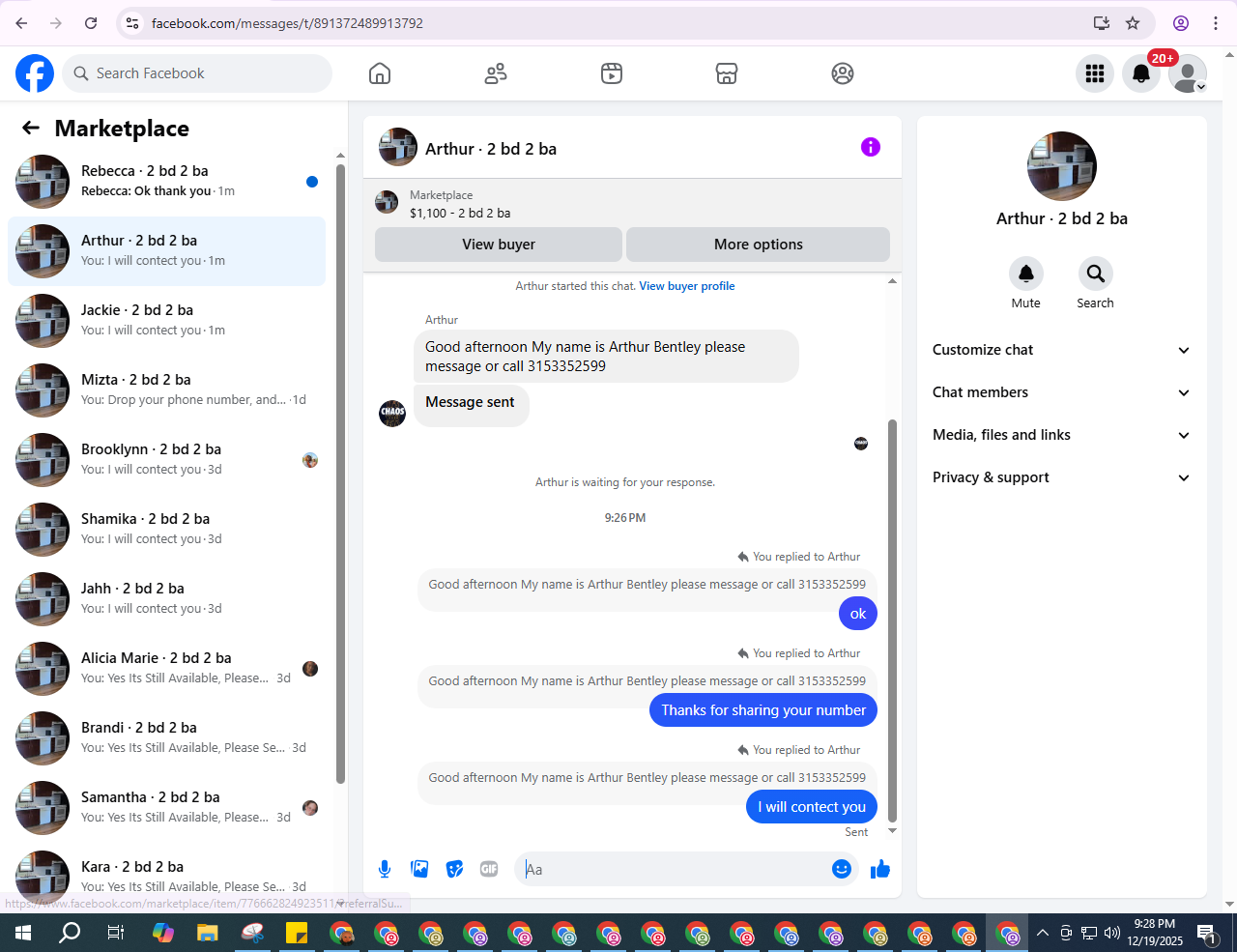Open Mizta · 2 bd 2 ba conversation
1237x952 pixels.
[166, 390]
